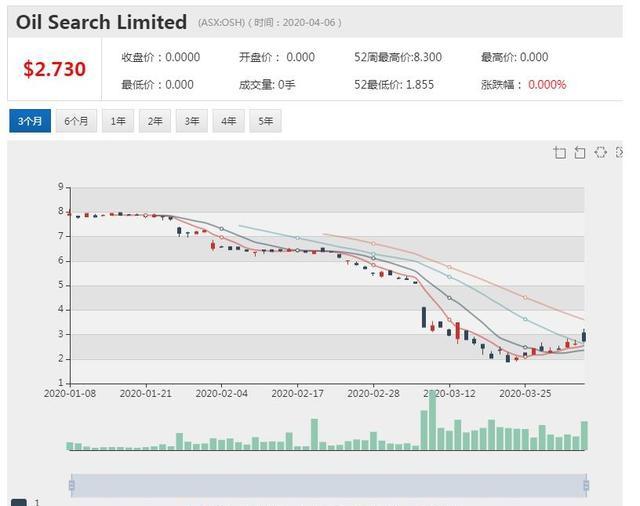Image resolution: width=640 pixels, height=506 pixels.
Task: Switch to the 1年 time range
Action: (118, 121)
